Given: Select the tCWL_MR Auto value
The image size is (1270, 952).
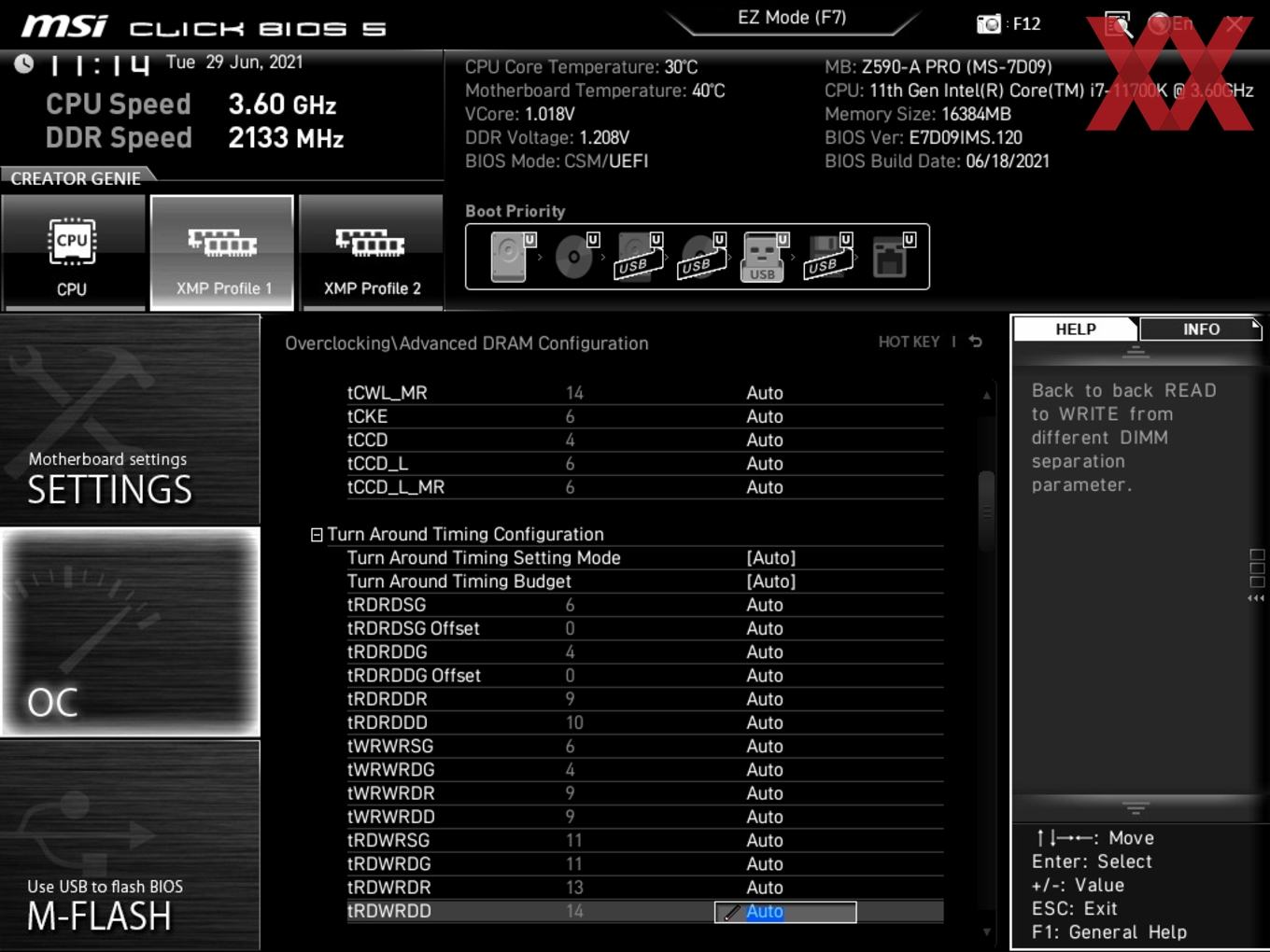Looking at the screenshot, I should [x=765, y=393].
